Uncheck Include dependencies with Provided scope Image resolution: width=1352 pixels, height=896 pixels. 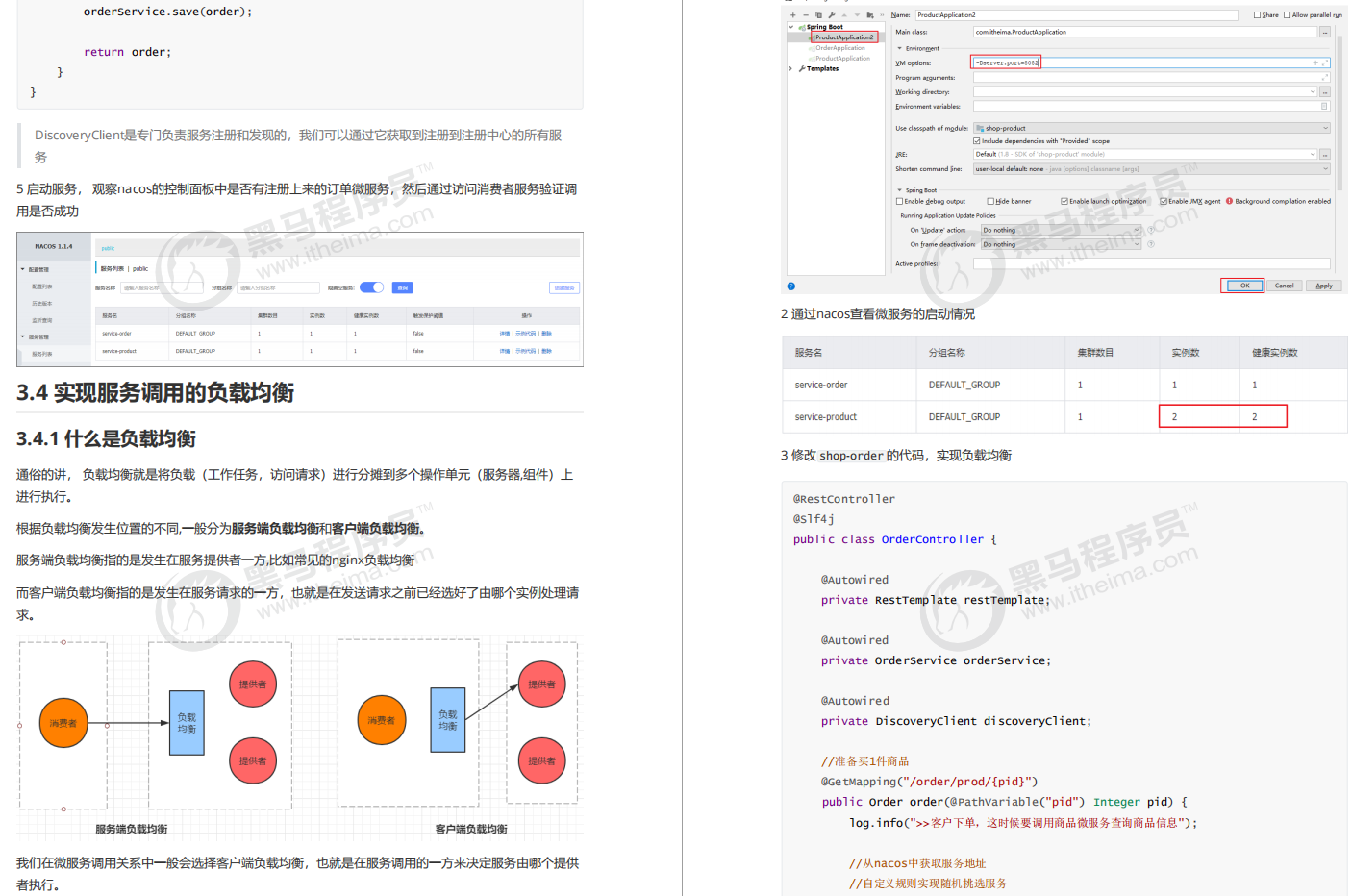click(x=977, y=140)
